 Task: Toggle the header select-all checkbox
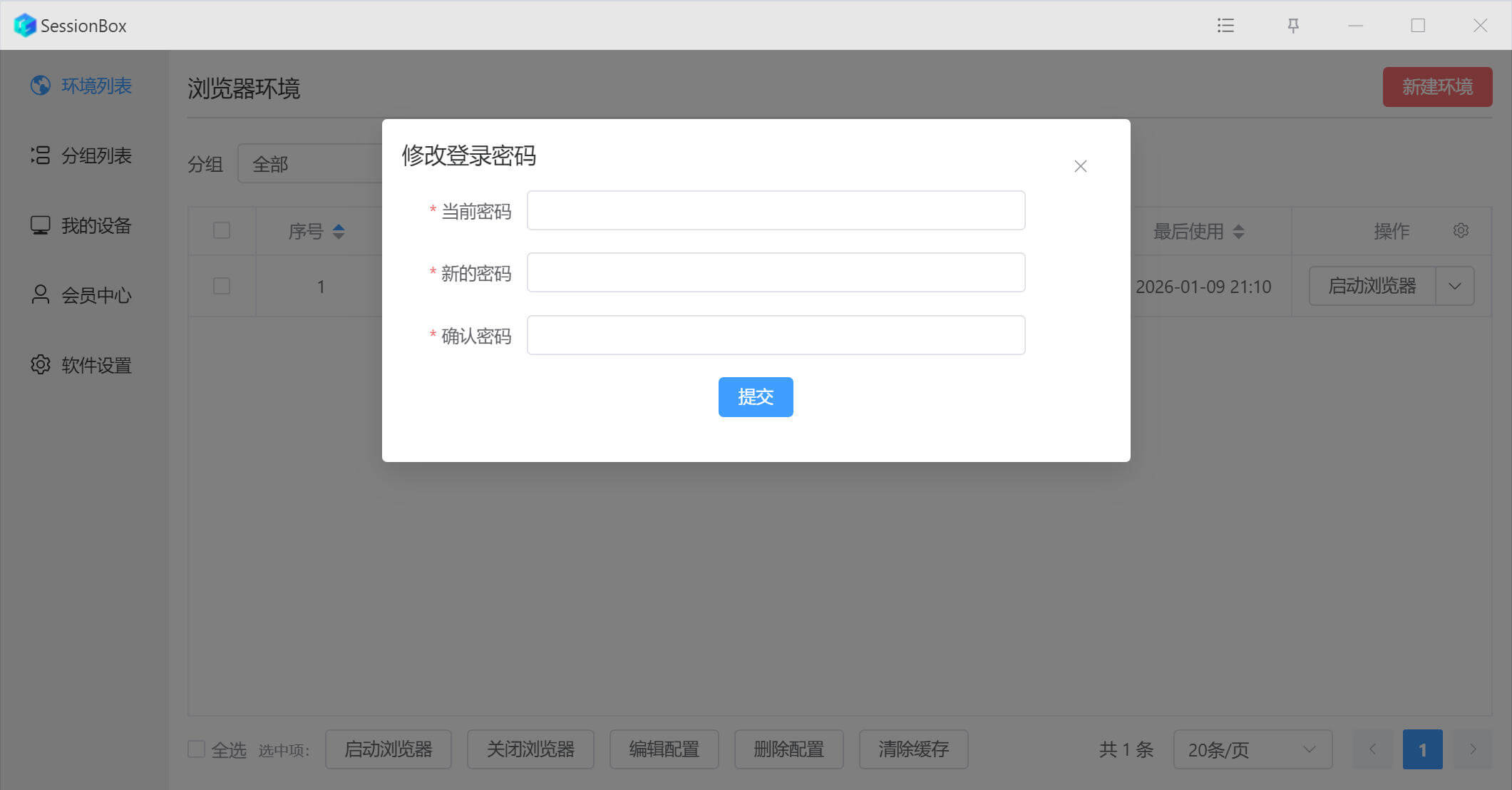(x=222, y=230)
